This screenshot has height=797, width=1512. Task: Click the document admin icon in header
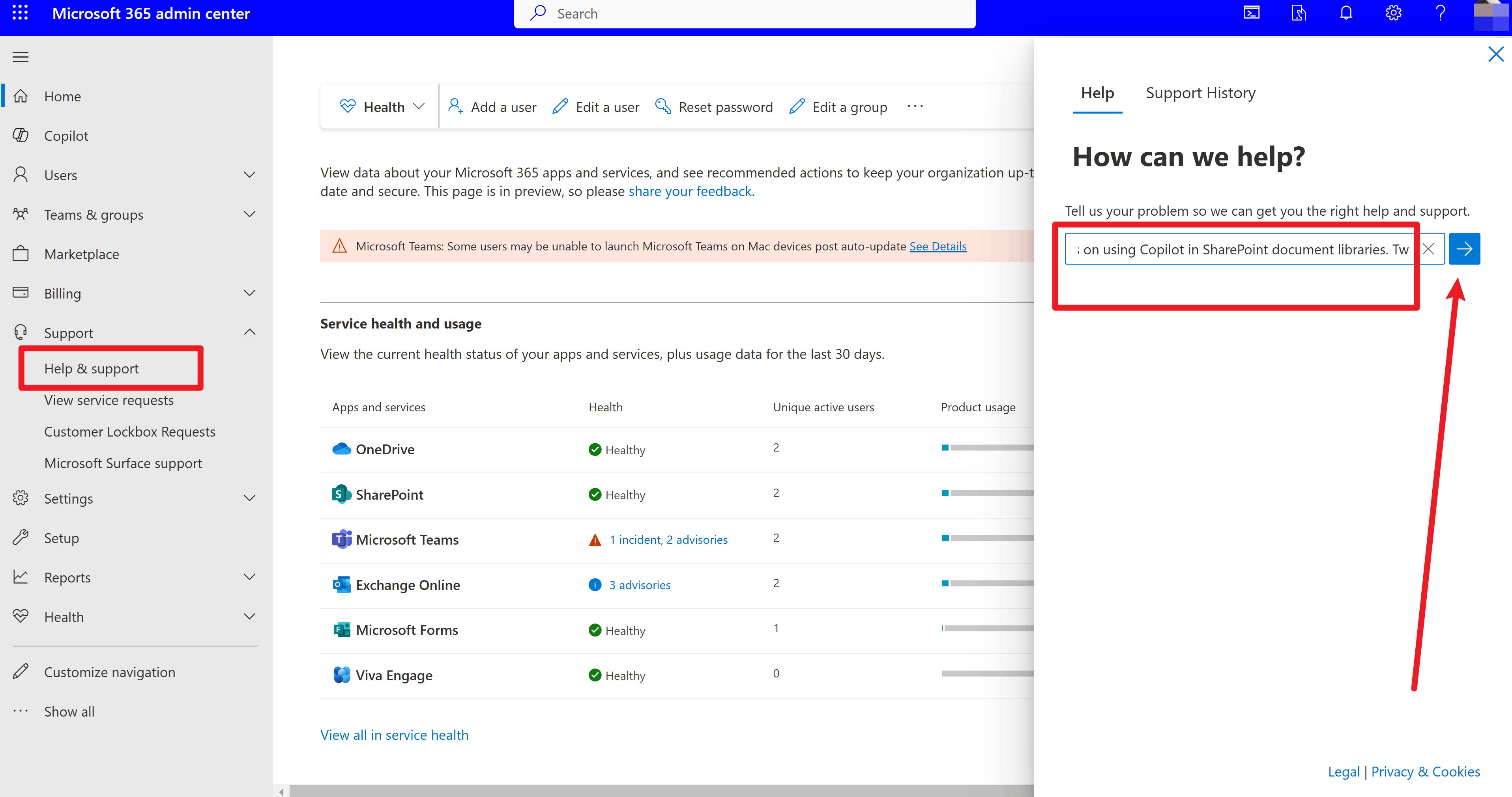click(1299, 13)
